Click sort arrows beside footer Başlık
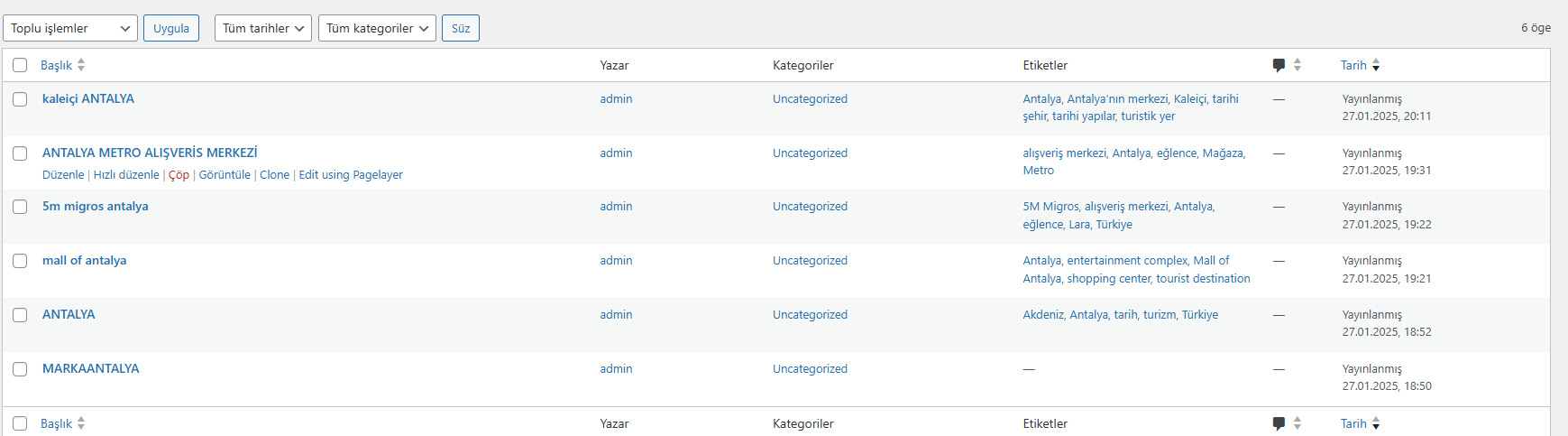The image size is (1568, 436). [81, 423]
